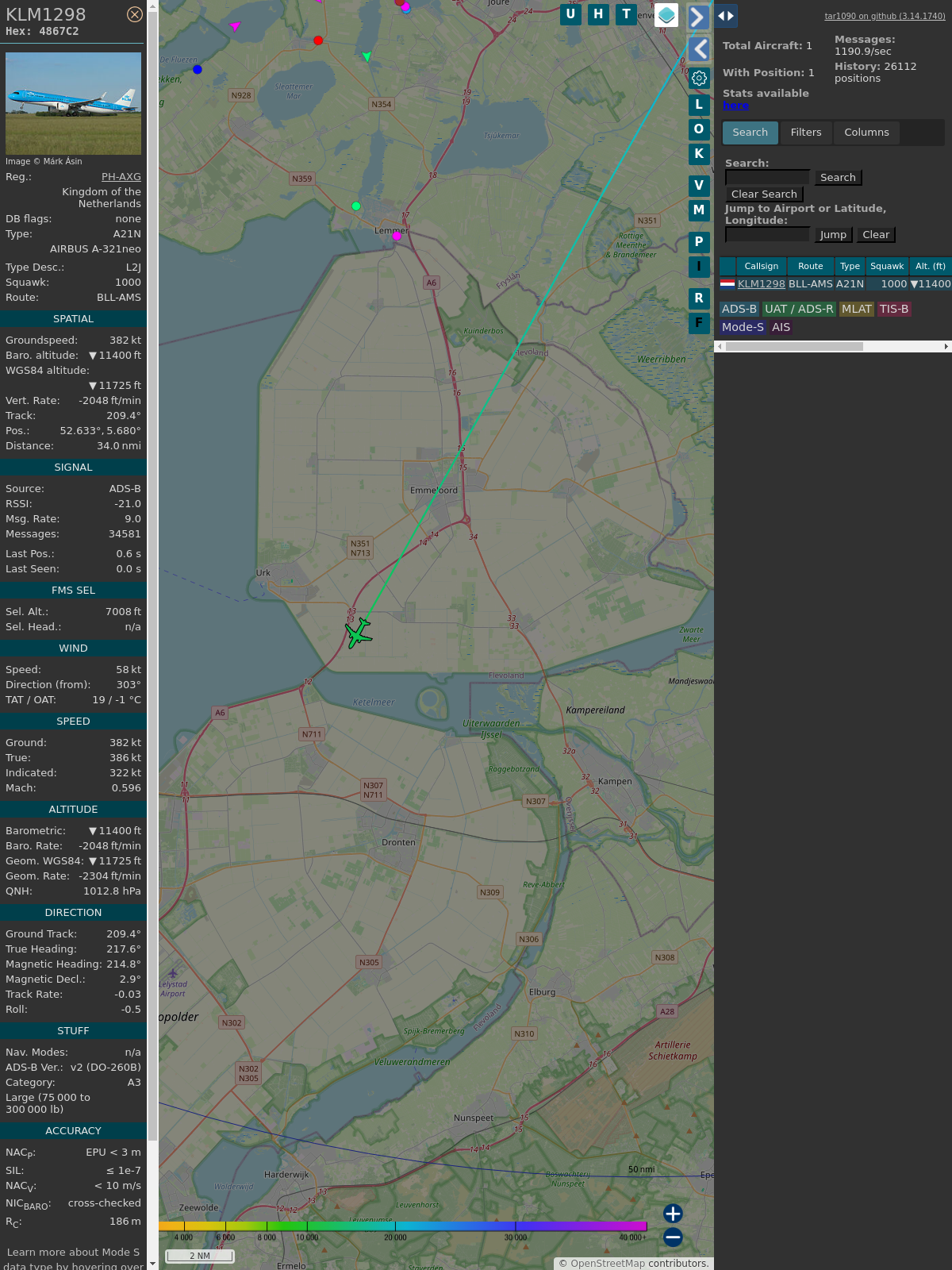Screen dimensions: 952x1270
Task: Toggle the O map button
Action: click(699, 129)
